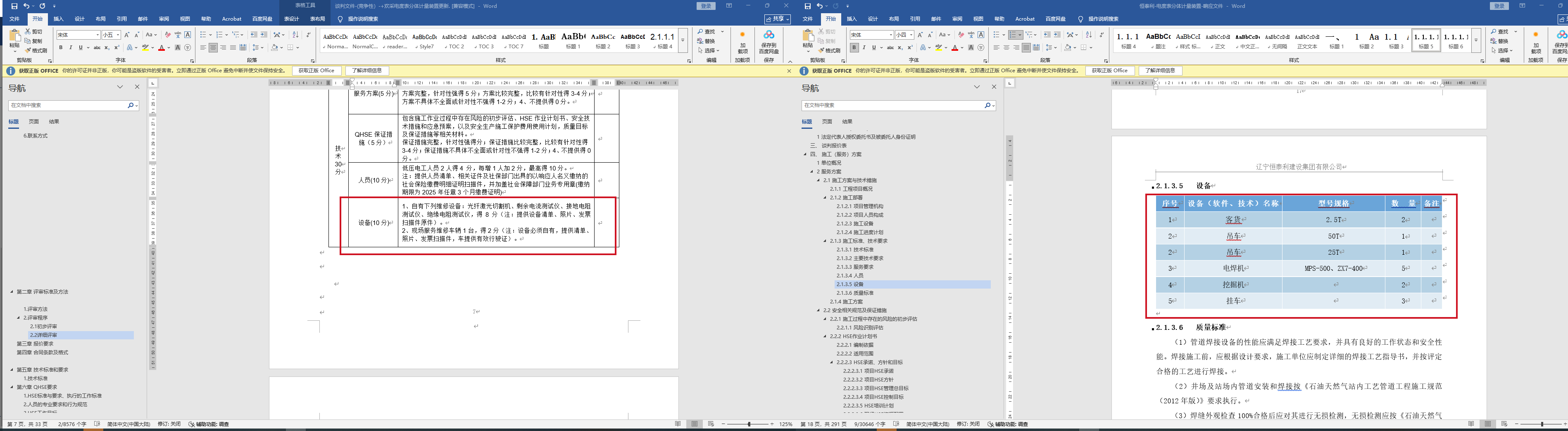1568x431 pixels.
Task: Toggle Print Layout view in left status bar
Action: pyautogui.click(x=694, y=424)
